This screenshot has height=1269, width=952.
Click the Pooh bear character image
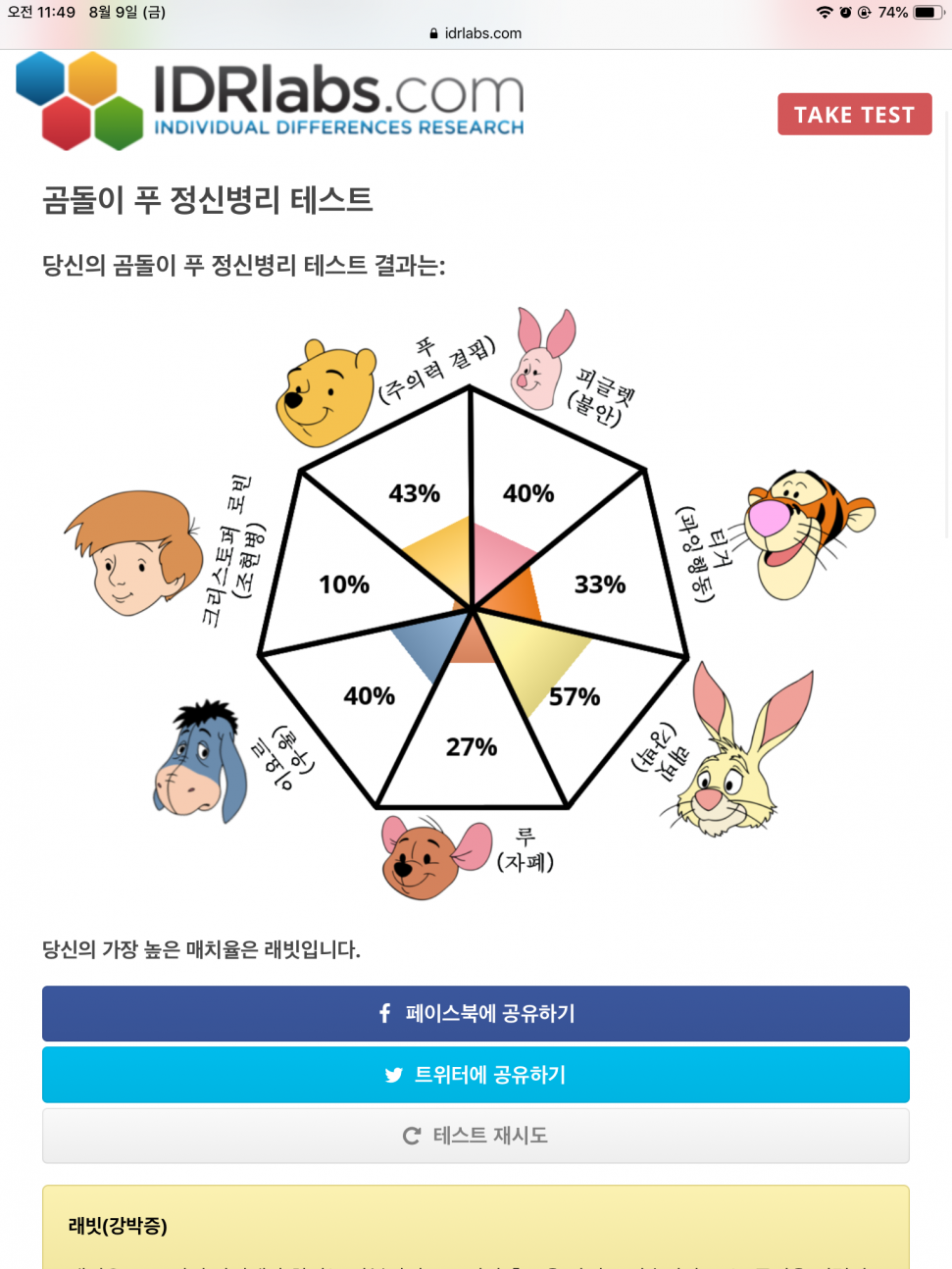[x=326, y=393]
